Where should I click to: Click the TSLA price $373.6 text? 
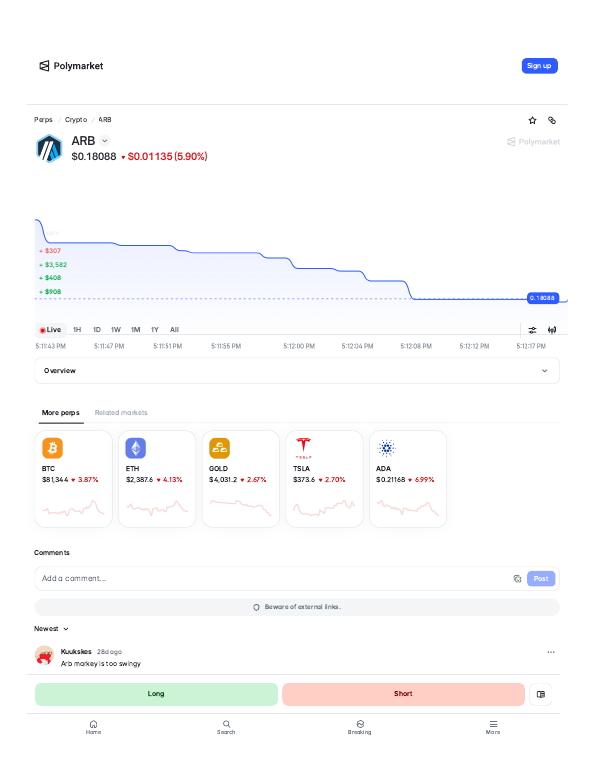point(304,480)
